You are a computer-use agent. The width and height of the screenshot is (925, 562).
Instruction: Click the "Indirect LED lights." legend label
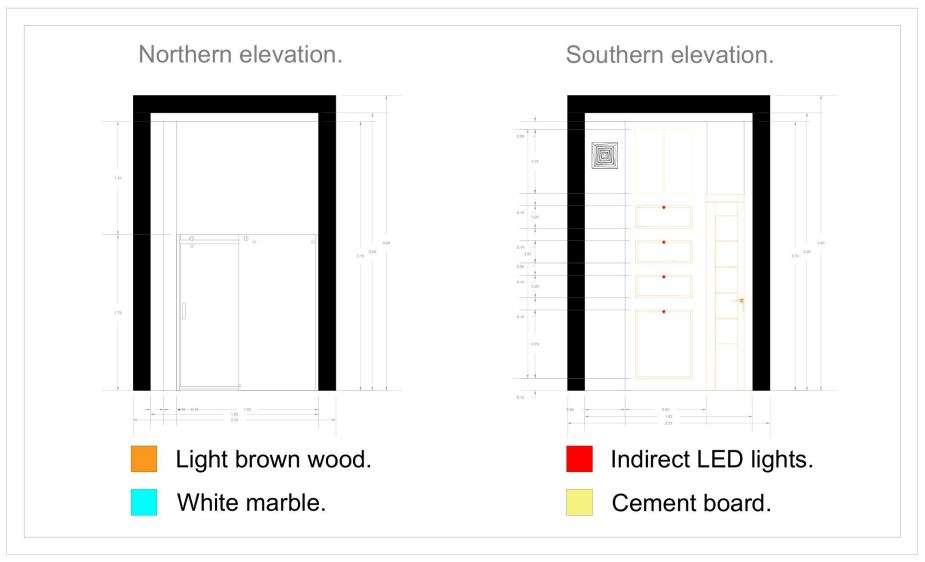point(711,460)
